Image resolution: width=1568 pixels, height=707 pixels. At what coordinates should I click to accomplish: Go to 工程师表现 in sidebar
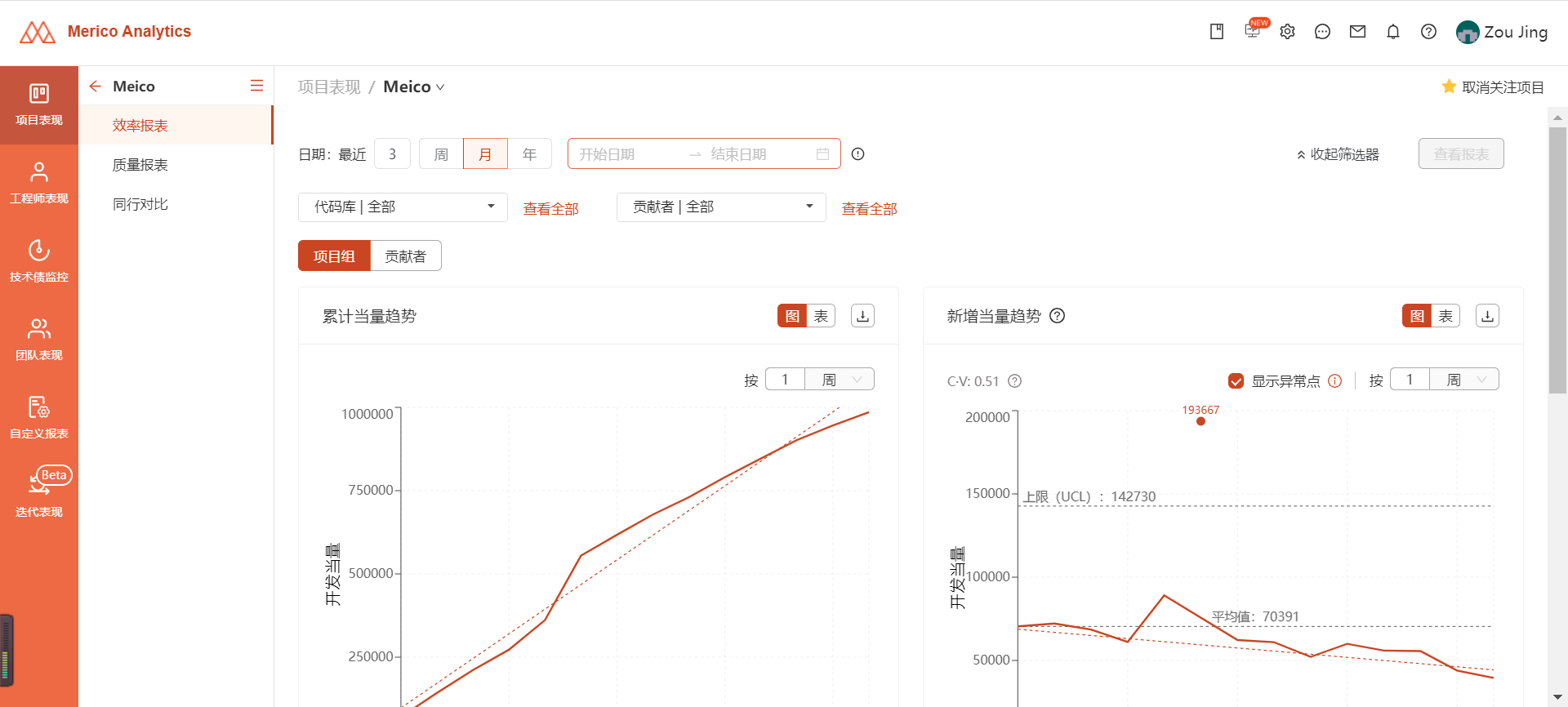[x=39, y=184]
